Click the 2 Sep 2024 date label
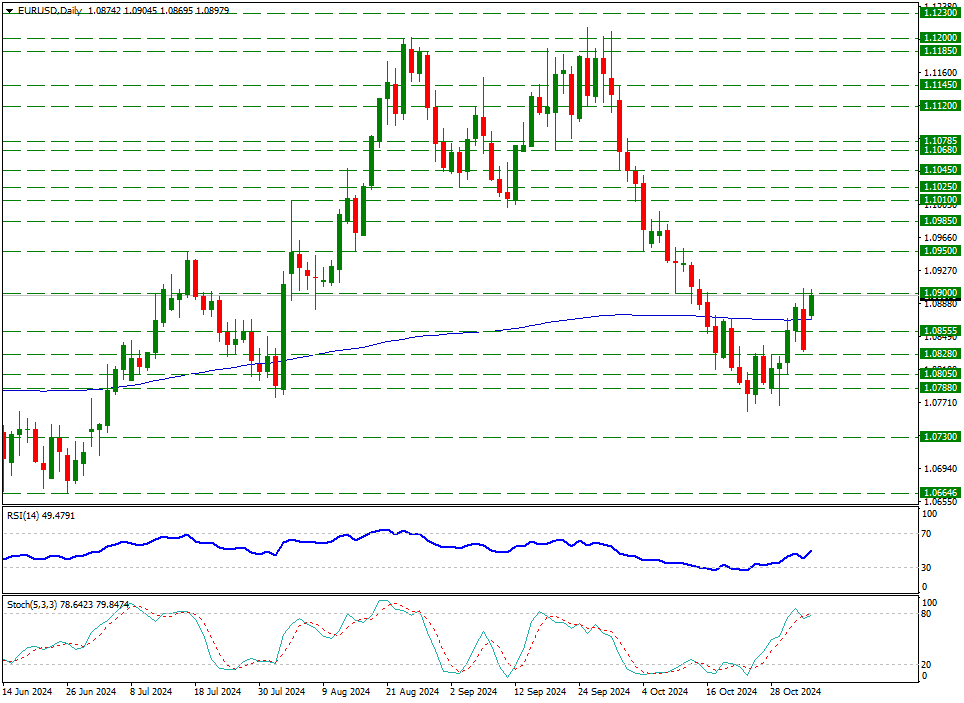964x703 pixels. click(x=474, y=692)
